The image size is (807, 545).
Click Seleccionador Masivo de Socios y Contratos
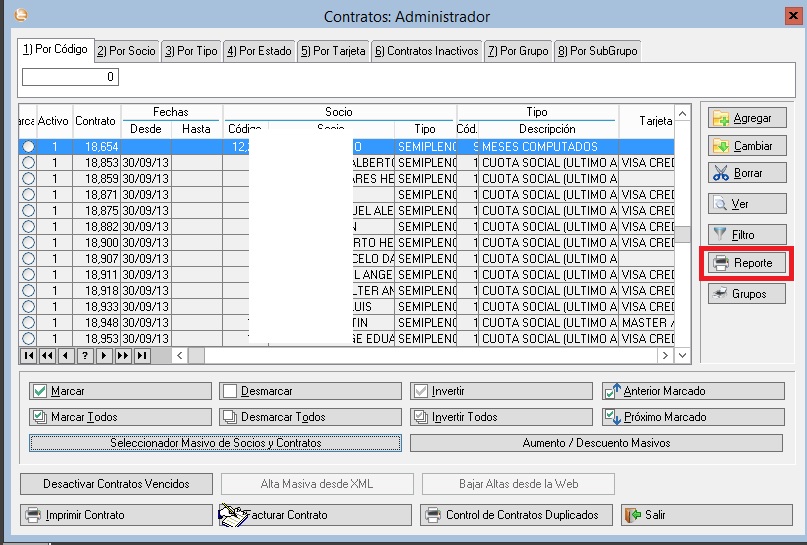tap(215, 443)
